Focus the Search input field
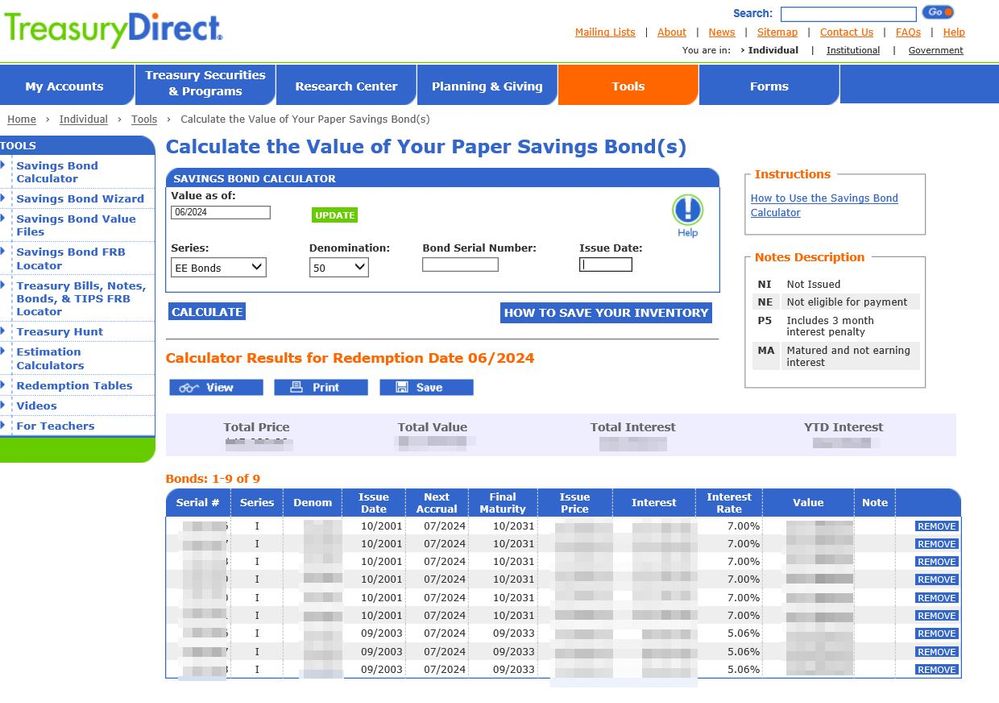Viewport: 999px width, 703px height. click(x=849, y=14)
